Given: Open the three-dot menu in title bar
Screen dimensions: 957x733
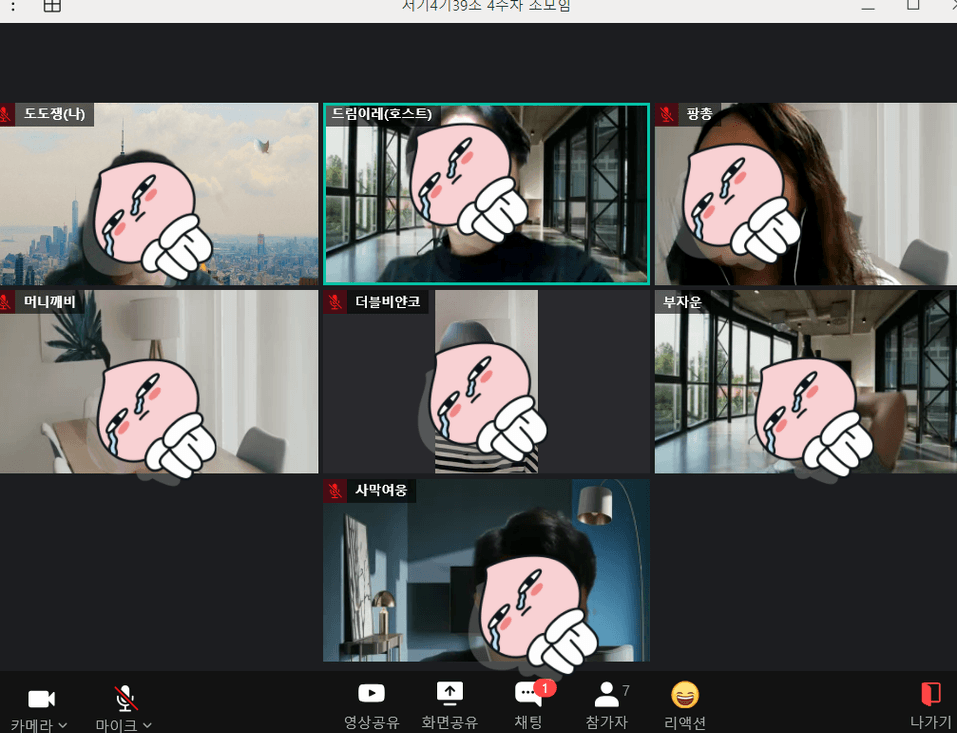Looking at the screenshot, I should 13,5.
